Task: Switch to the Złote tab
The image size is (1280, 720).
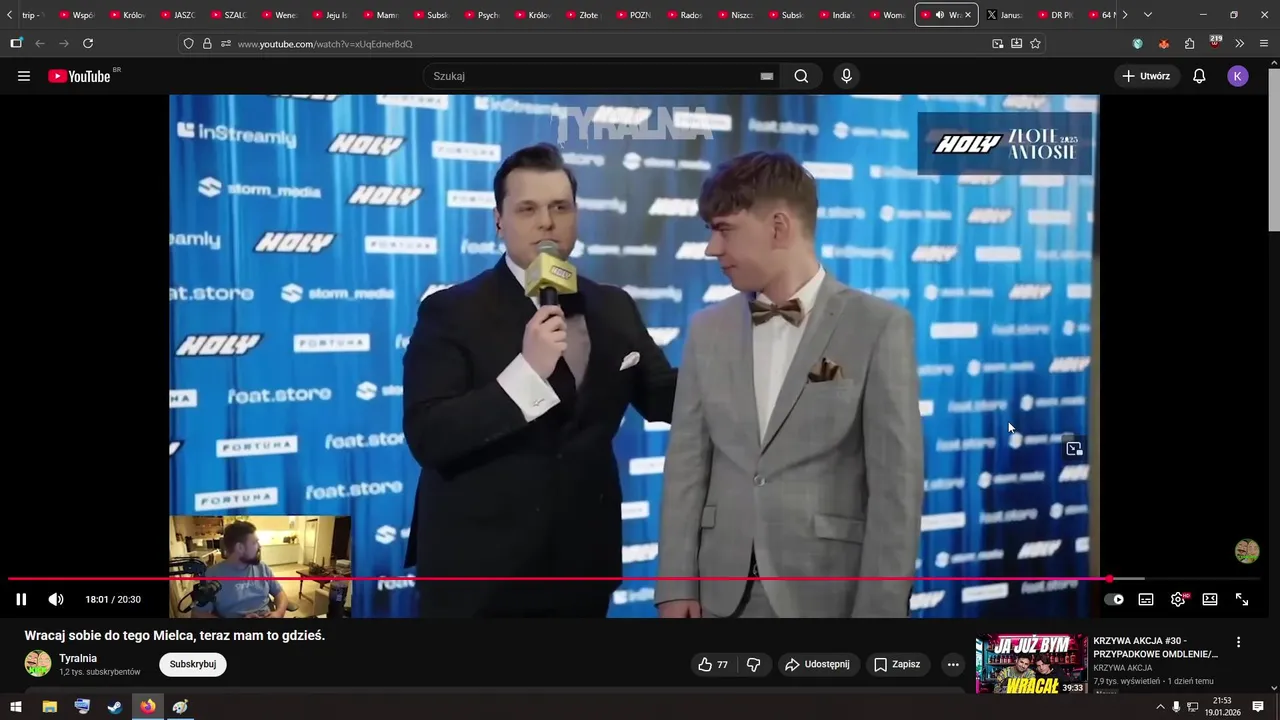Action: pyautogui.click(x=584, y=15)
